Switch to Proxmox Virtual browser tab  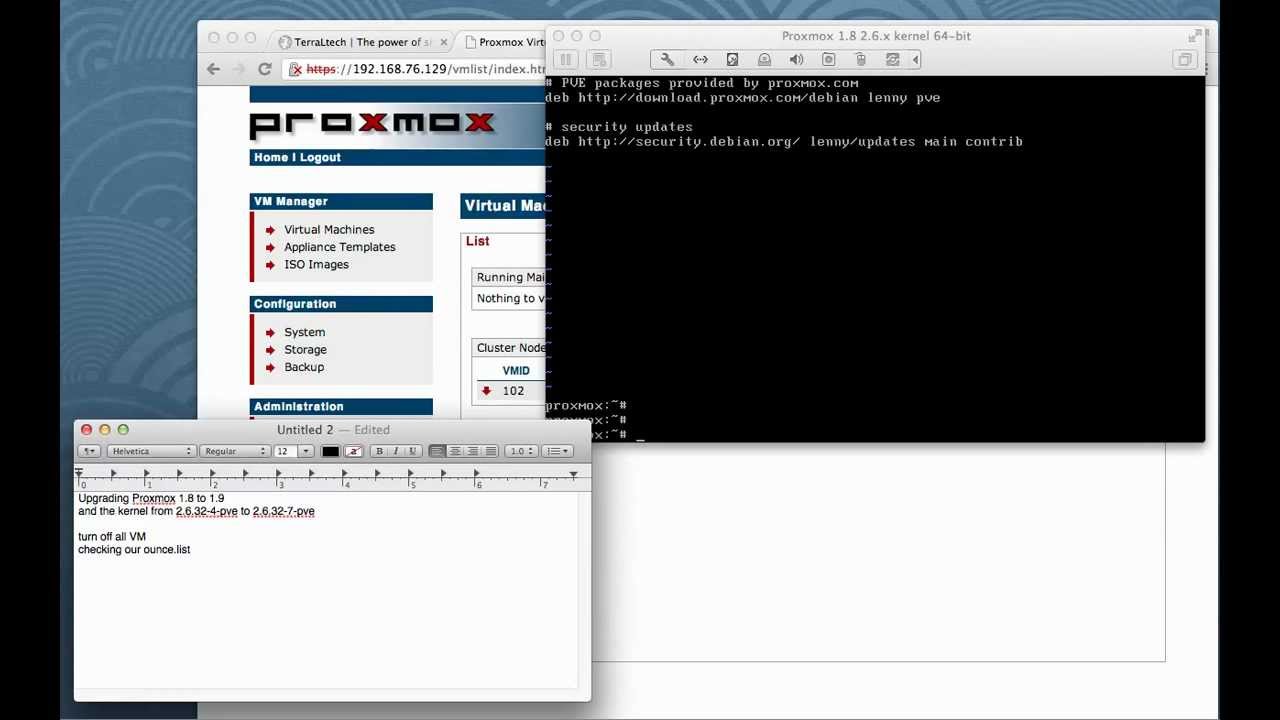(x=505, y=42)
